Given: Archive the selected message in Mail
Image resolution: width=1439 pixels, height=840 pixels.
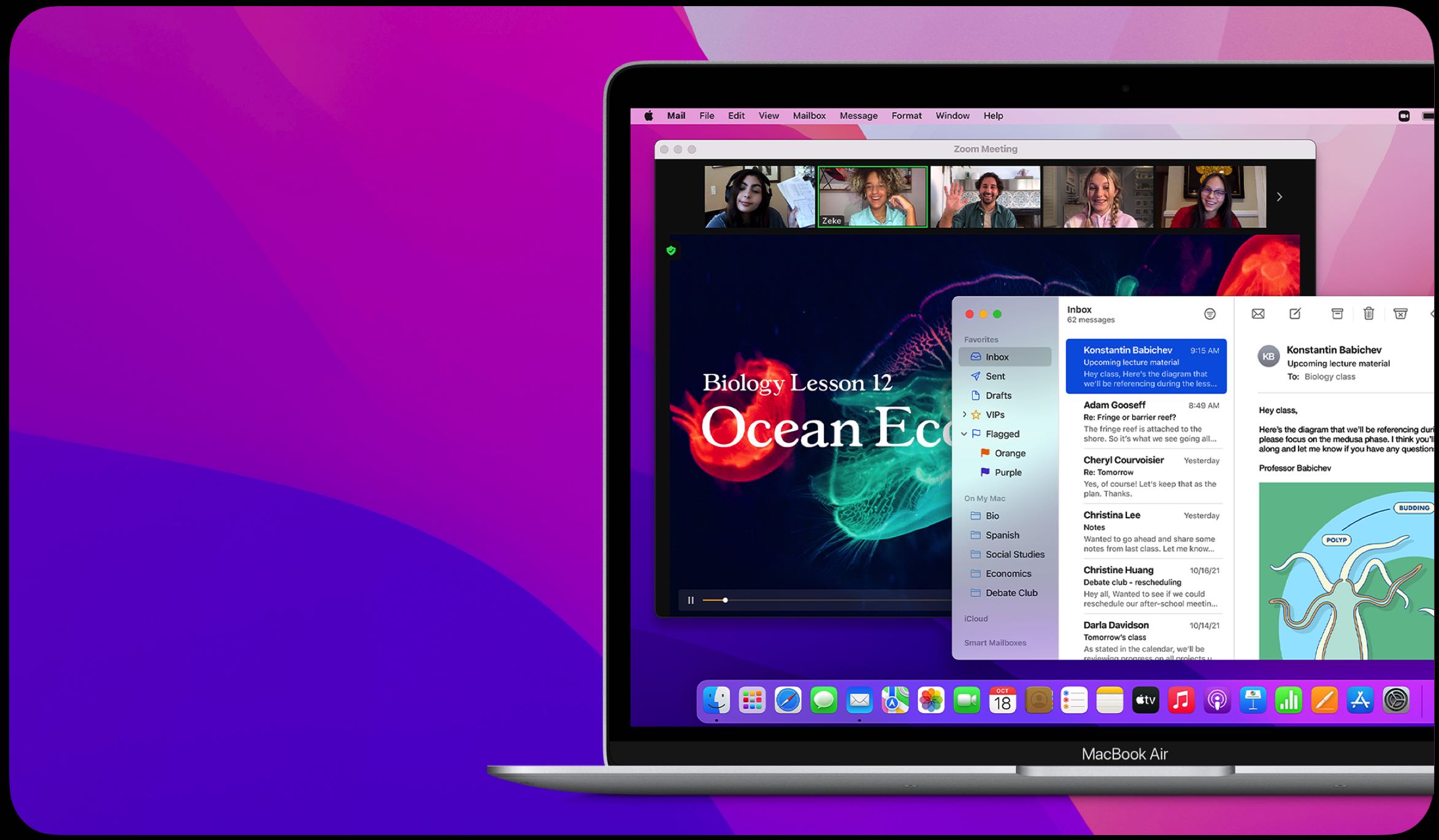Looking at the screenshot, I should (x=1337, y=314).
